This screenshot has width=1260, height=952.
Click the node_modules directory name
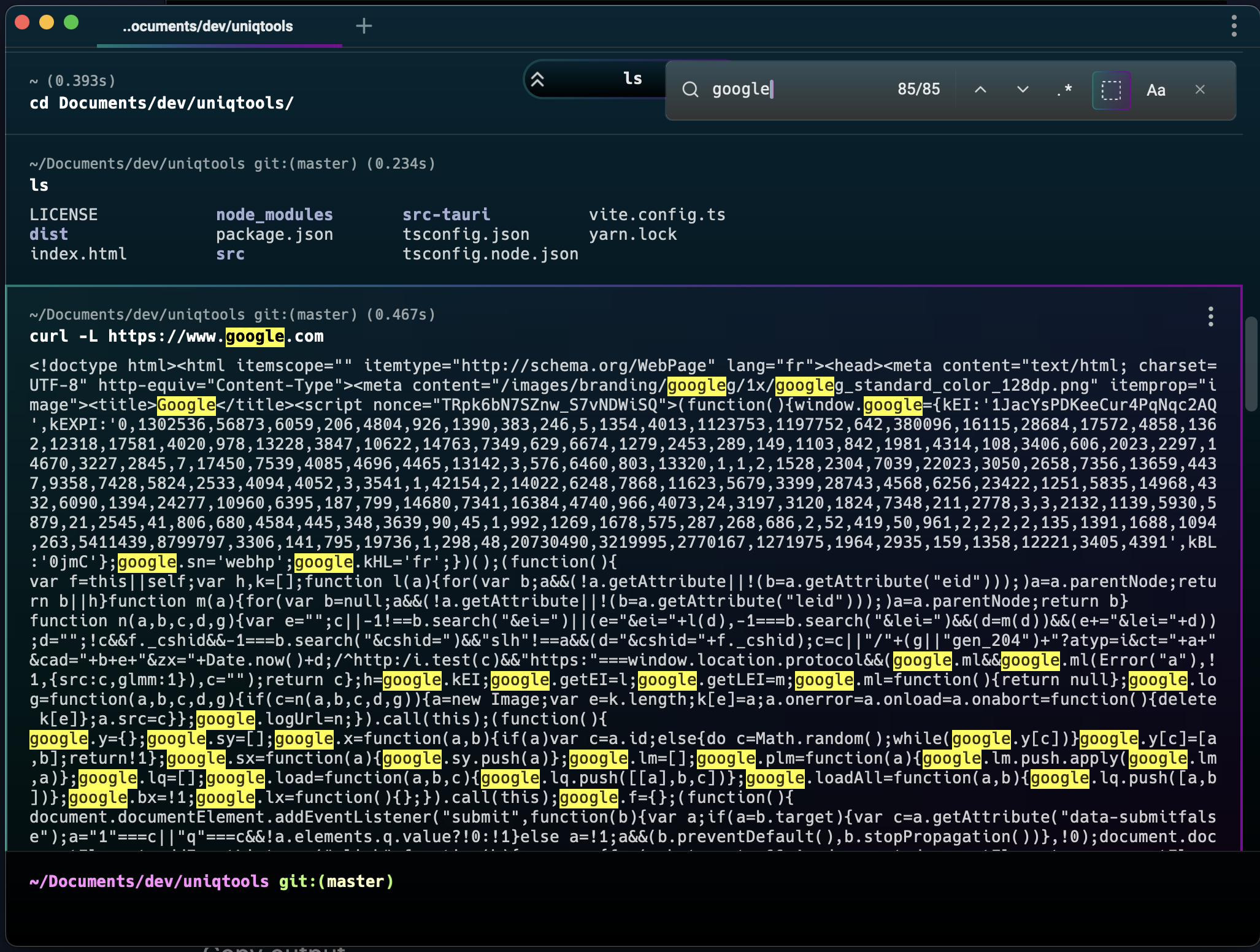[x=274, y=215]
